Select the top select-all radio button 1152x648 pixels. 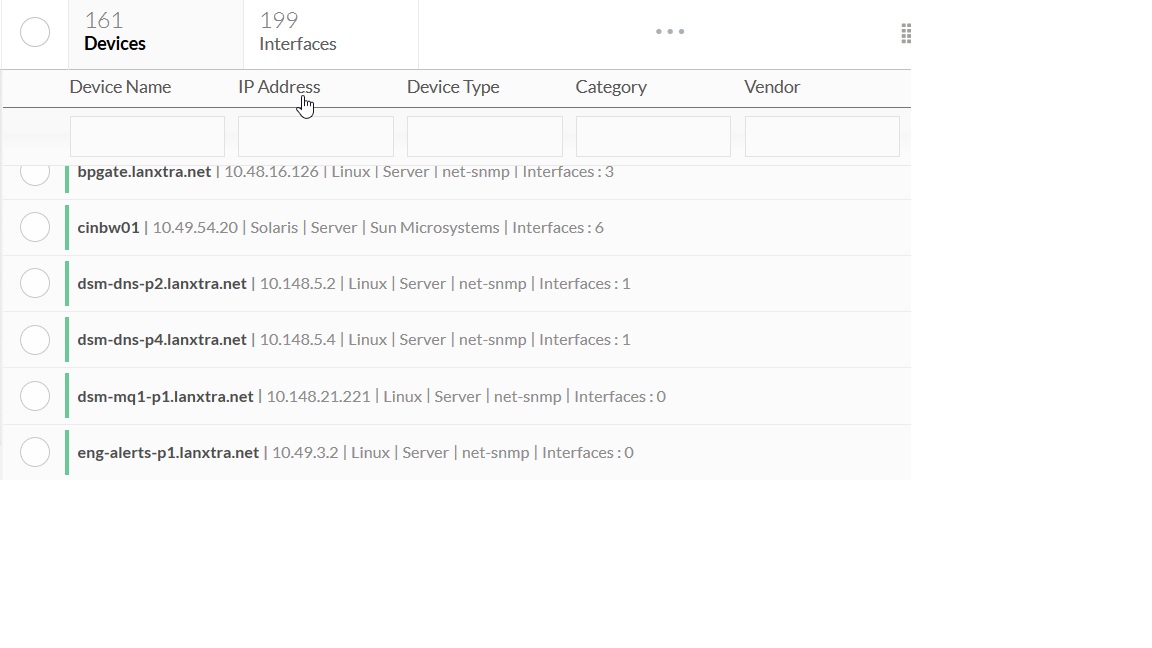(35, 32)
